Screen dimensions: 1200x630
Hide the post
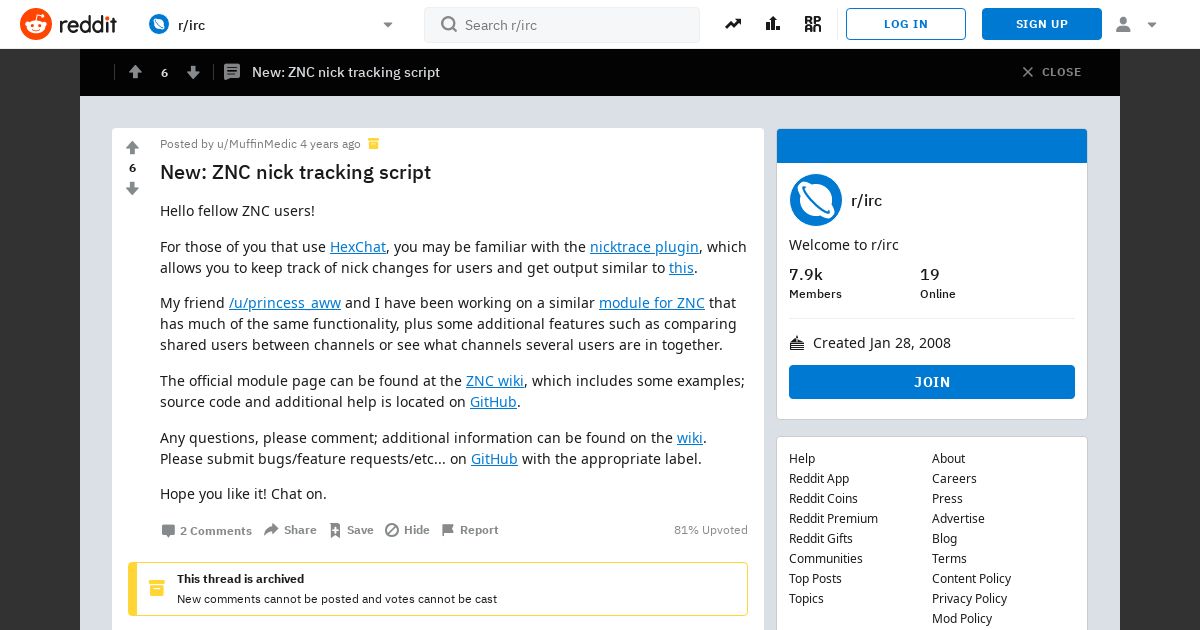coord(407,530)
